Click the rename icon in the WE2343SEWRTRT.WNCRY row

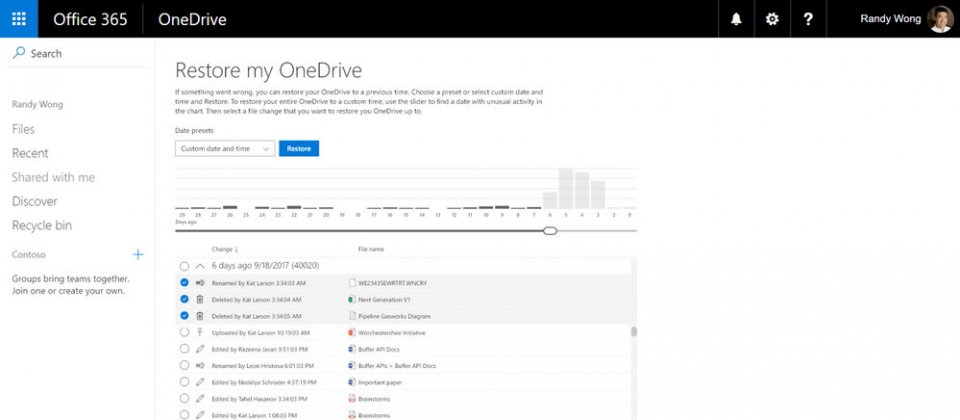tap(200, 283)
